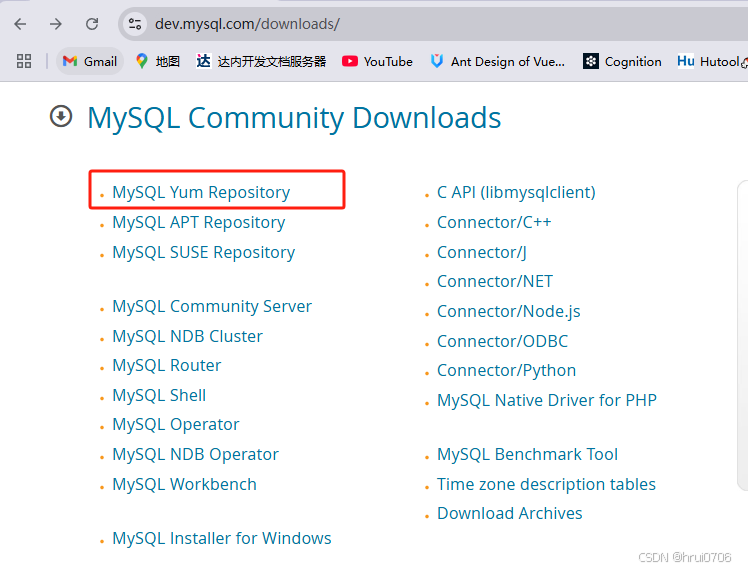Open the YouTube bookmark

(377, 62)
